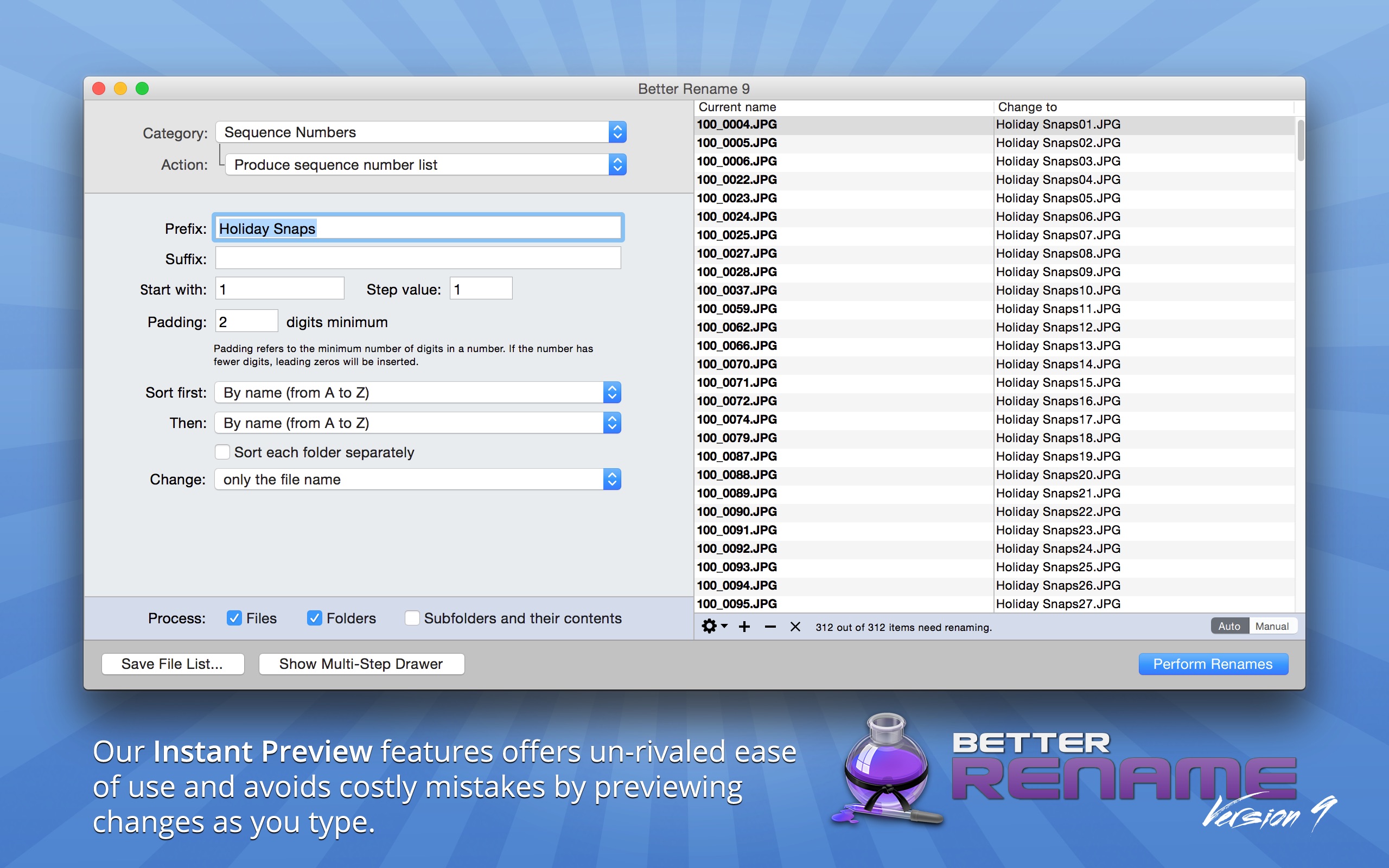Click the status text 312 out of 312 items
Screen dimensions: 1389x868
(x=903, y=628)
